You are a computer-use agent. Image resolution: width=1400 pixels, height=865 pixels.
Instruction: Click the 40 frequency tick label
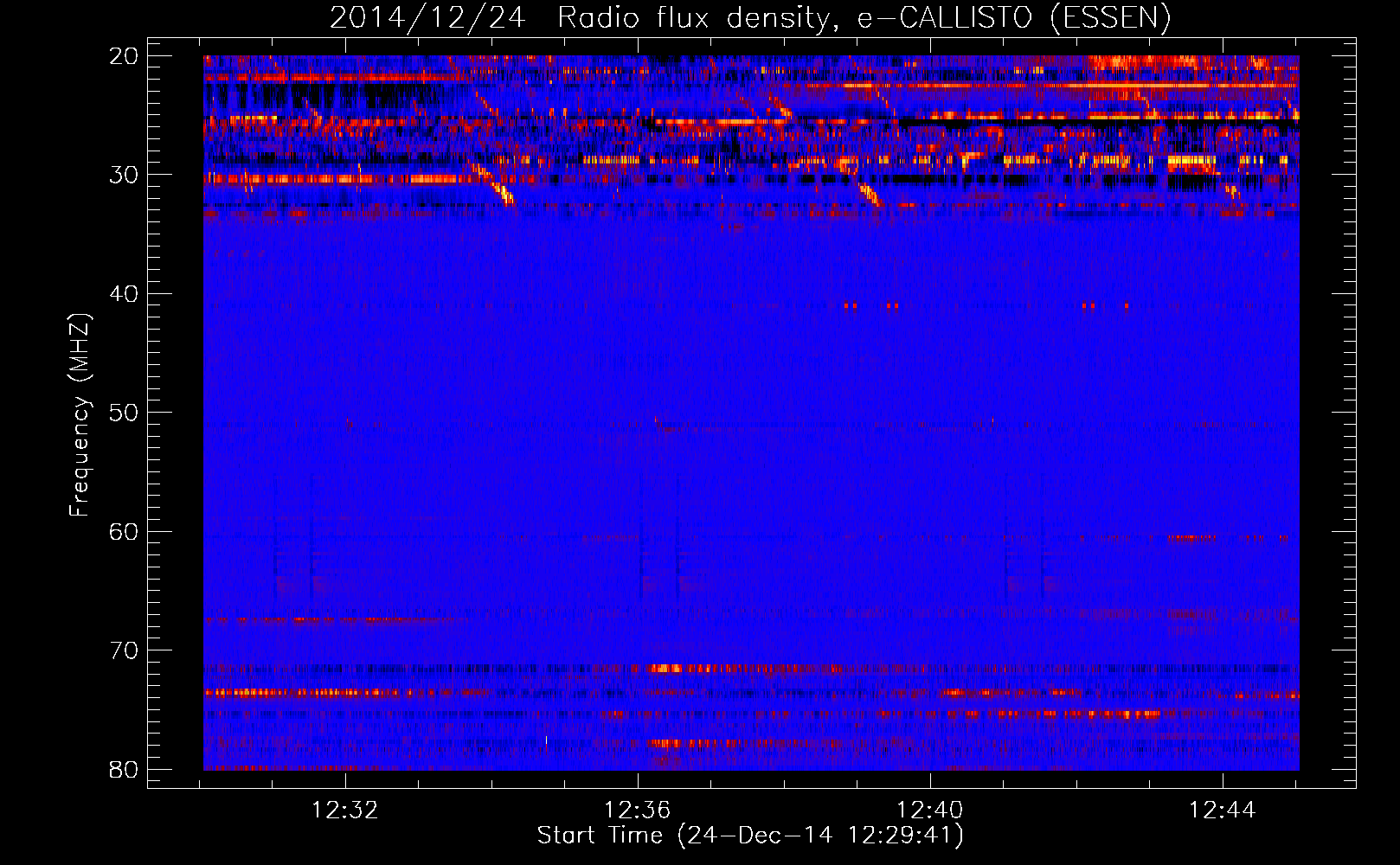(125, 294)
